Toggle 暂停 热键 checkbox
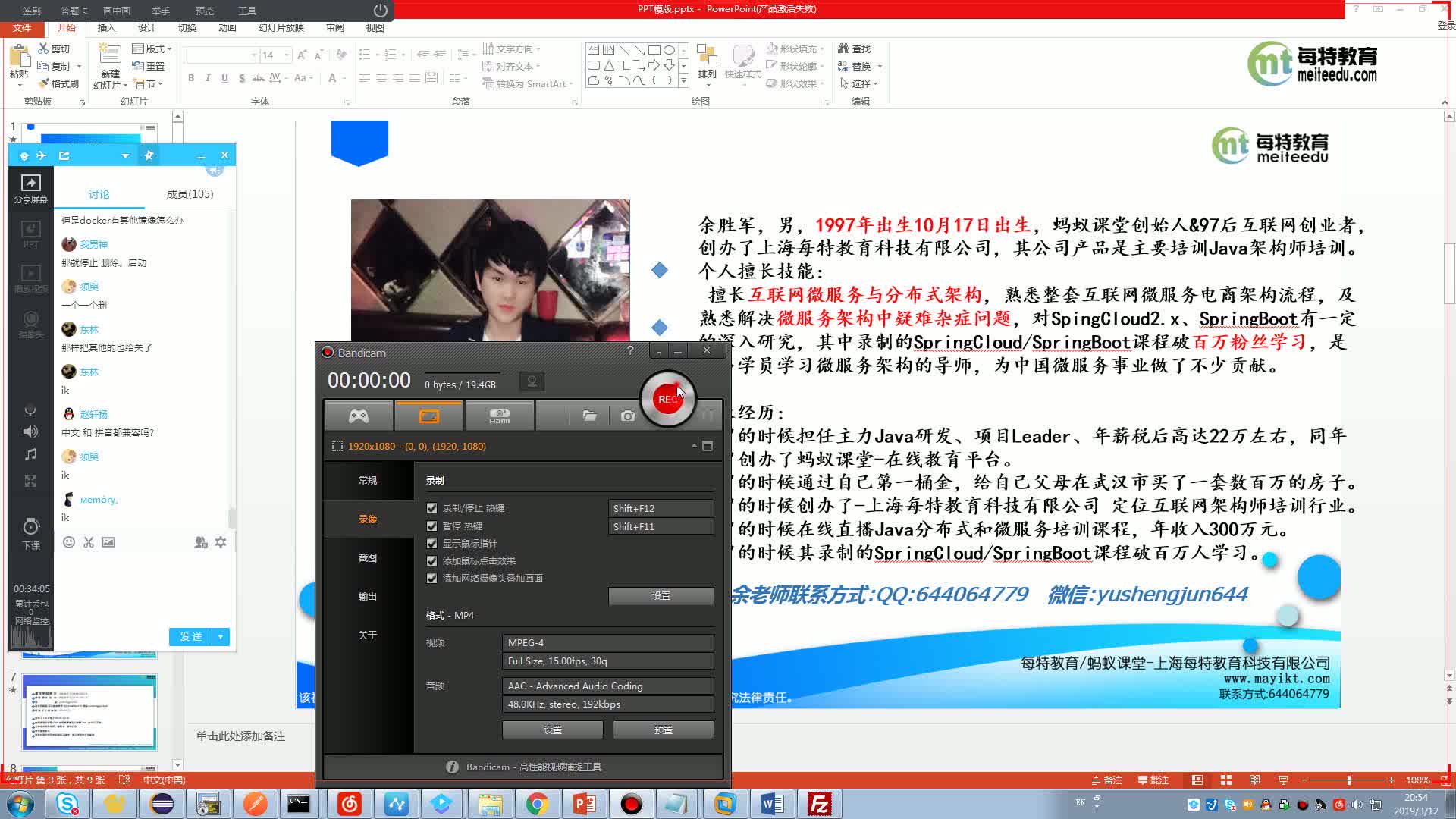1456x819 pixels. pos(432,526)
